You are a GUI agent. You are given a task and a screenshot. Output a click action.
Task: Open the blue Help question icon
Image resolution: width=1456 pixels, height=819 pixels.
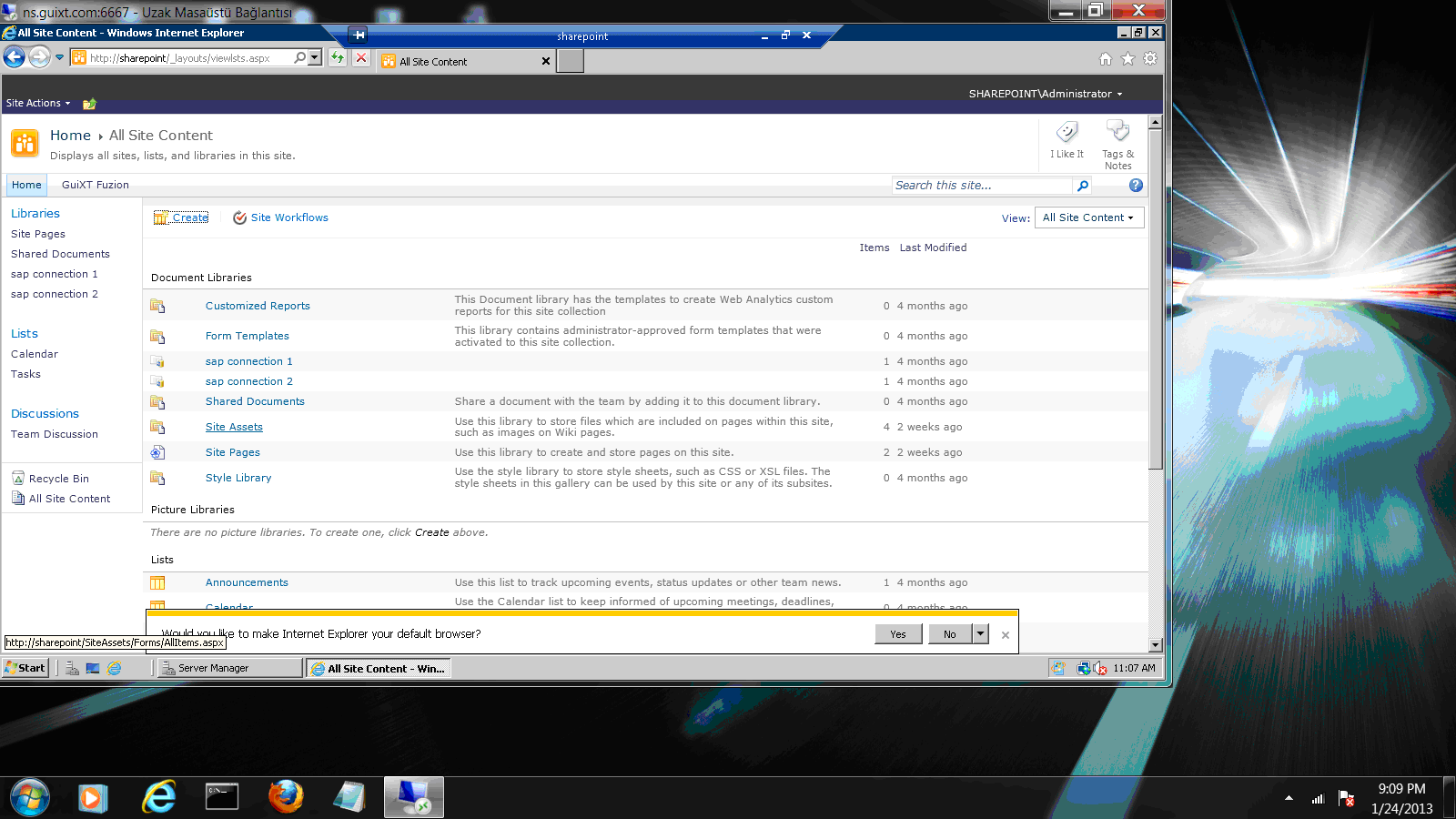pos(1136,185)
